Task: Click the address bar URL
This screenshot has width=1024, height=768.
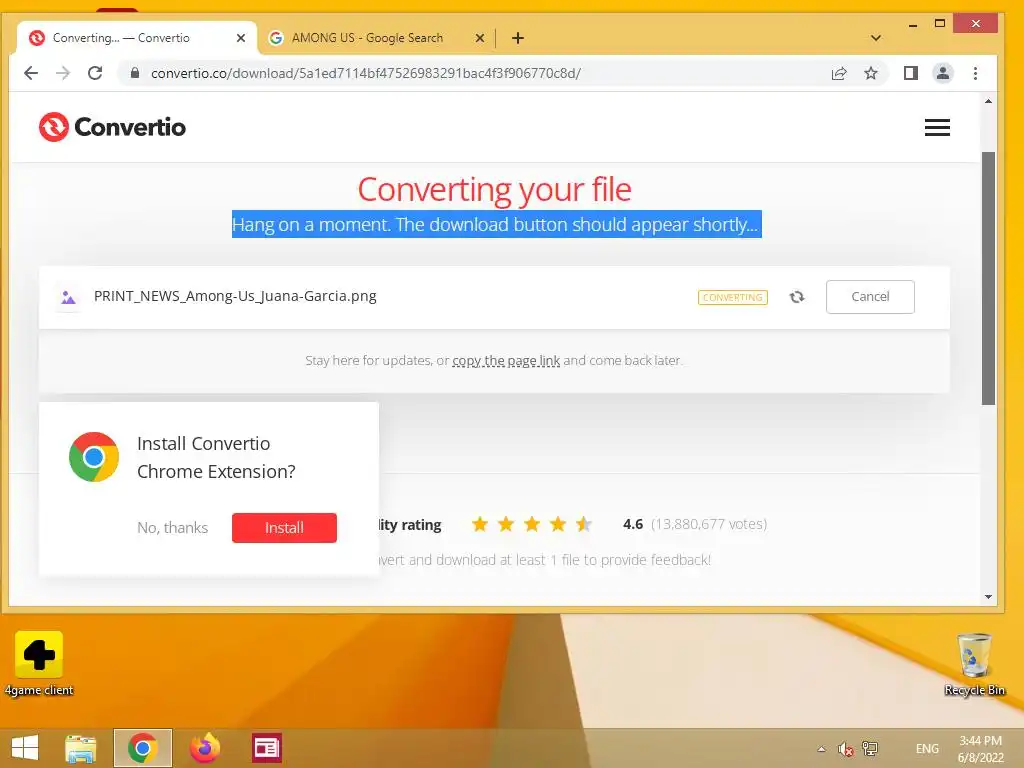Action: pos(366,73)
